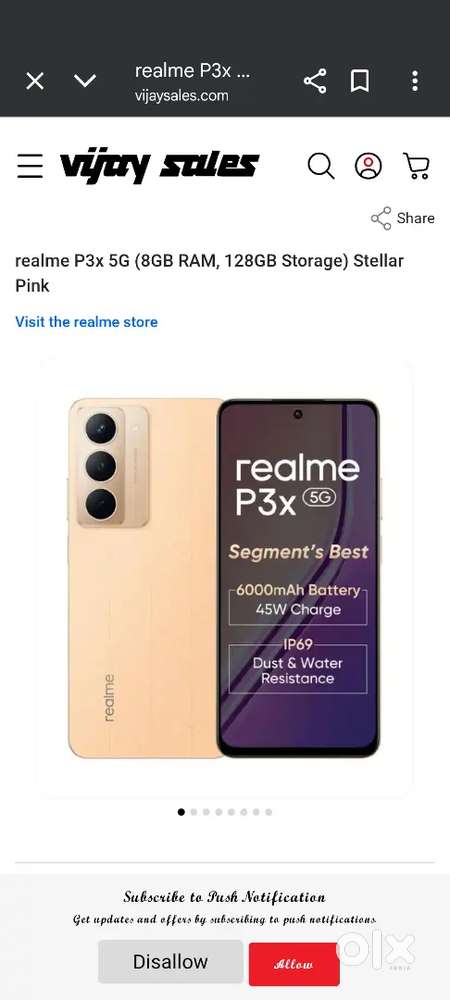The height and width of the screenshot is (1000, 450).
Task: Select the fourth carousel dot
Action: [x=219, y=812]
